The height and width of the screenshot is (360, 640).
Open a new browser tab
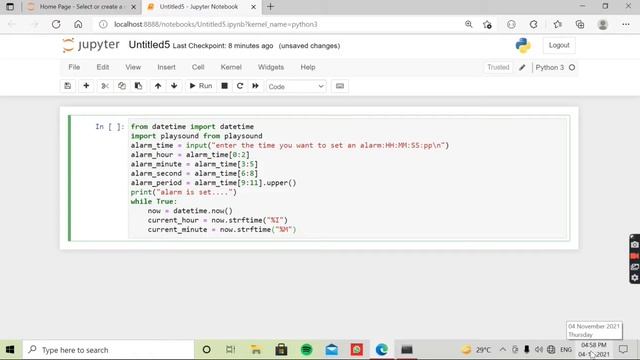[270, 7]
